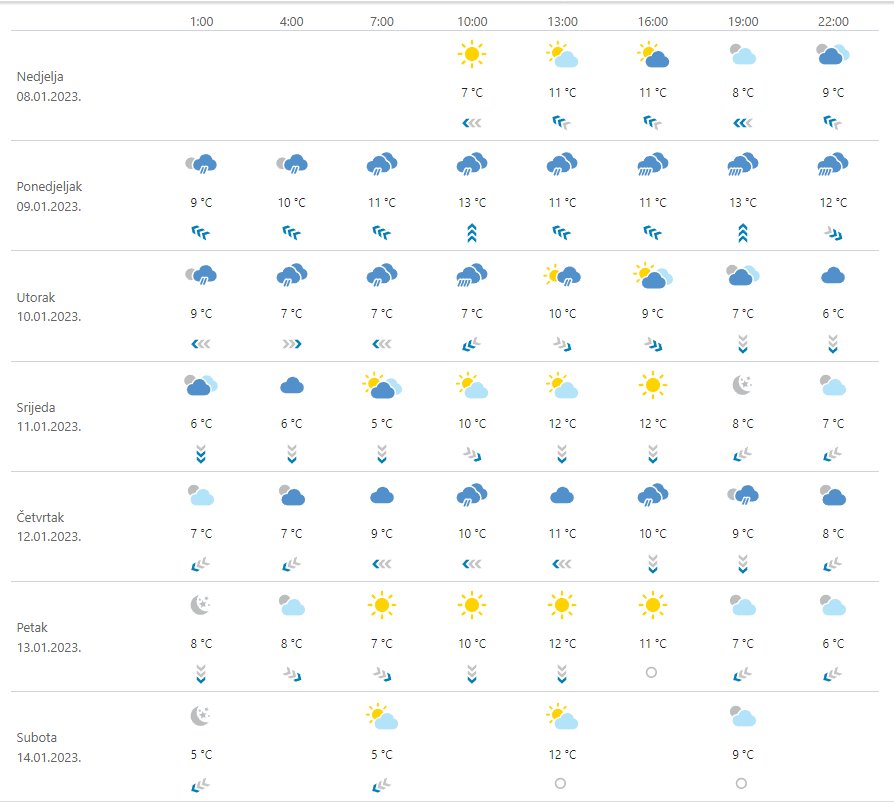Screen dimensions: 894x803
Task: Click the sun icon for Nedjelja at 10:00
Action: (x=471, y=54)
